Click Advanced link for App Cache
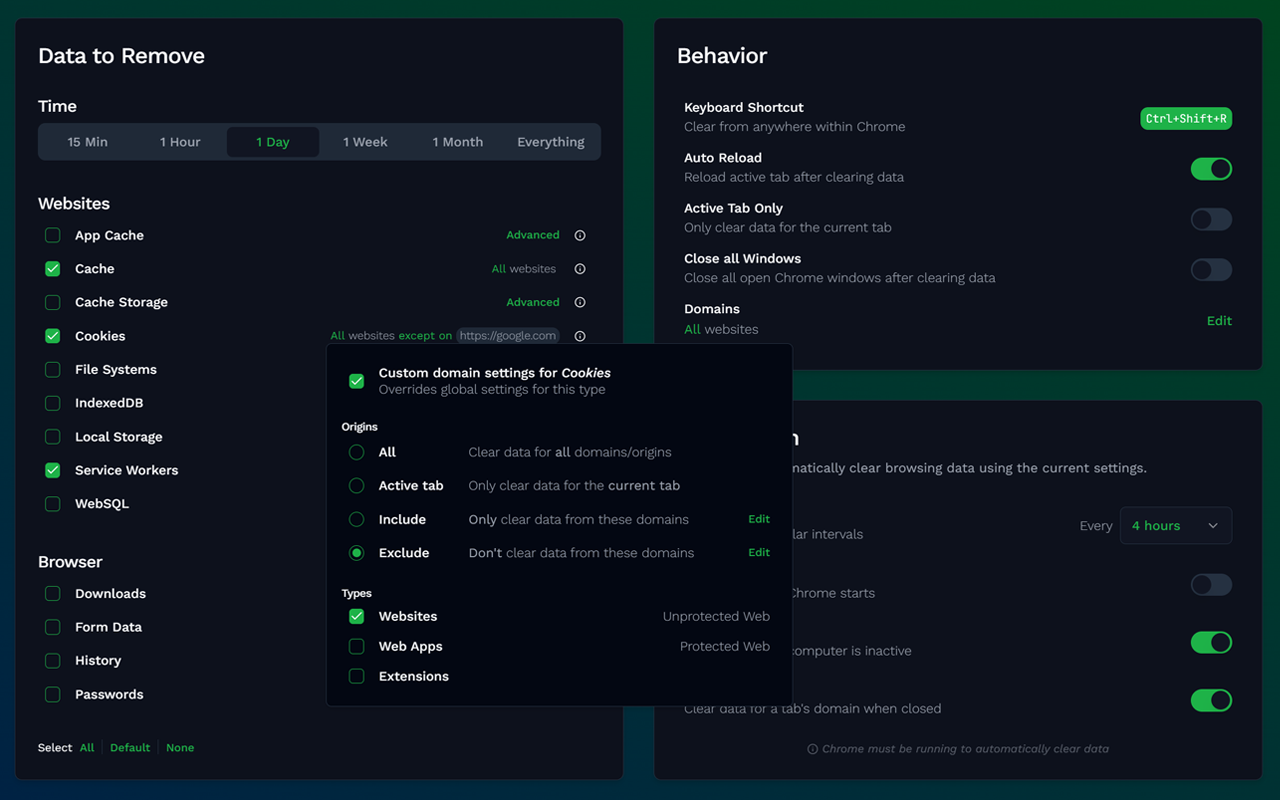Viewport: 1280px width, 800px height. [533, 236]
